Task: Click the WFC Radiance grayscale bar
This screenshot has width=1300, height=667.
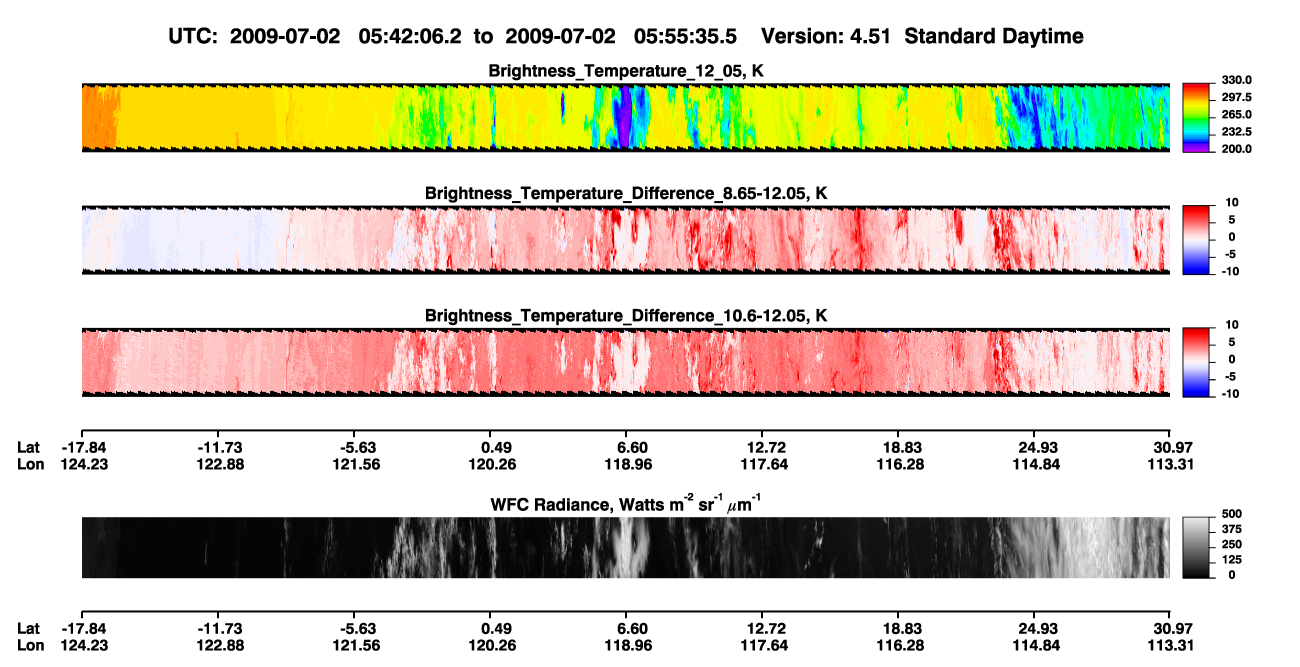Action: point(1197,547)
